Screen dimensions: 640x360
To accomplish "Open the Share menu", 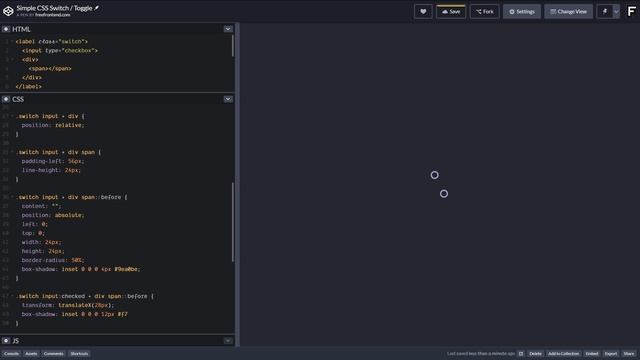I will point(629,353).
